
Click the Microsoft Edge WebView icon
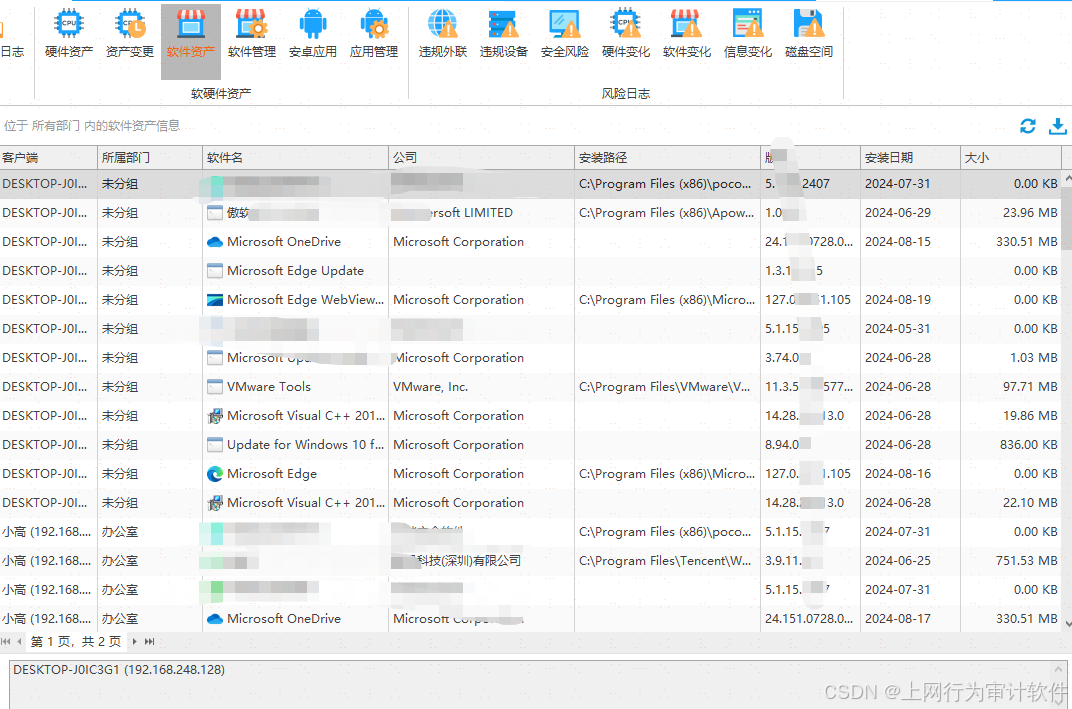tap(215, 299)
